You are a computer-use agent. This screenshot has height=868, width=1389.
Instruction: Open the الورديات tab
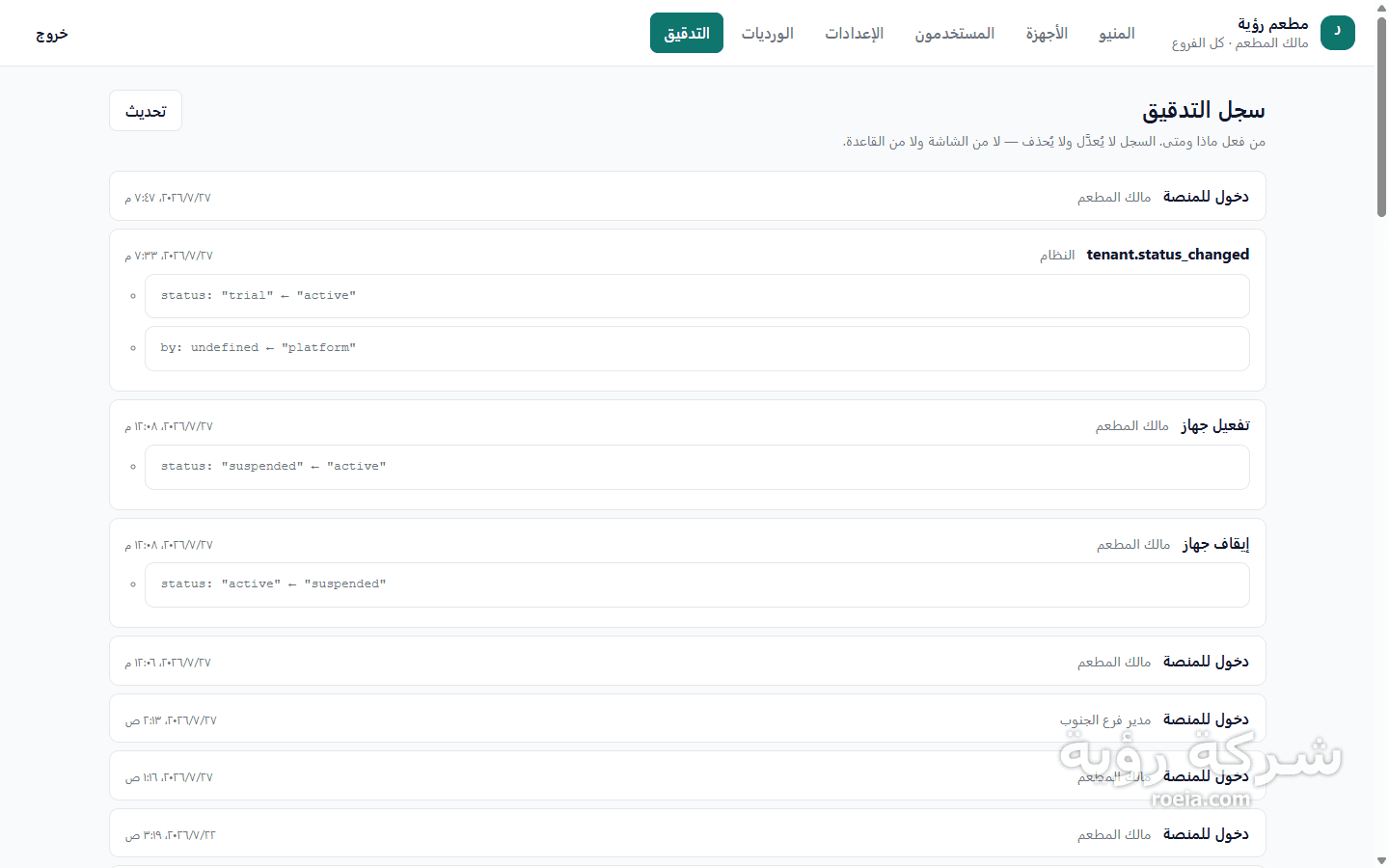[767, 33]
